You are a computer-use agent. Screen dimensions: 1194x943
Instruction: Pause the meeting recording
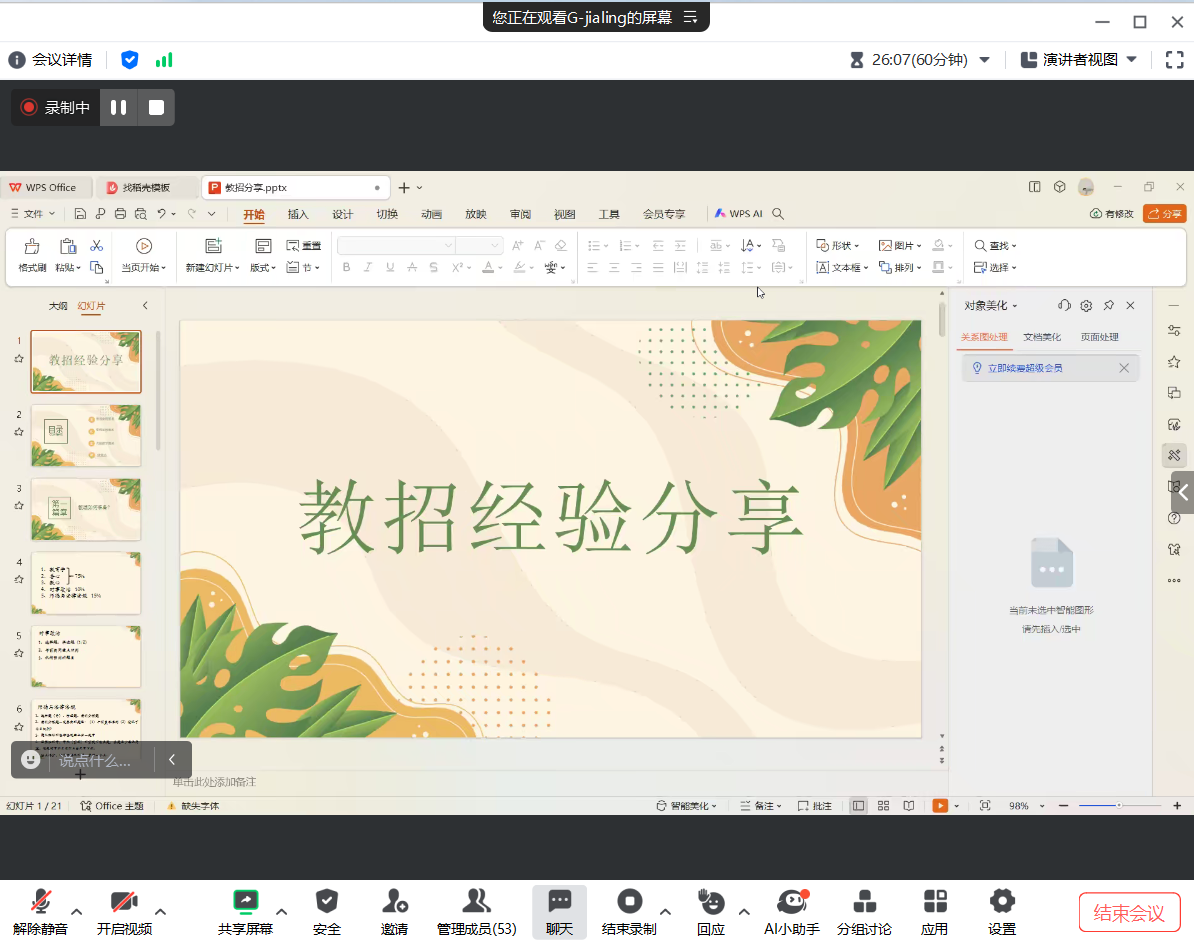118,108
